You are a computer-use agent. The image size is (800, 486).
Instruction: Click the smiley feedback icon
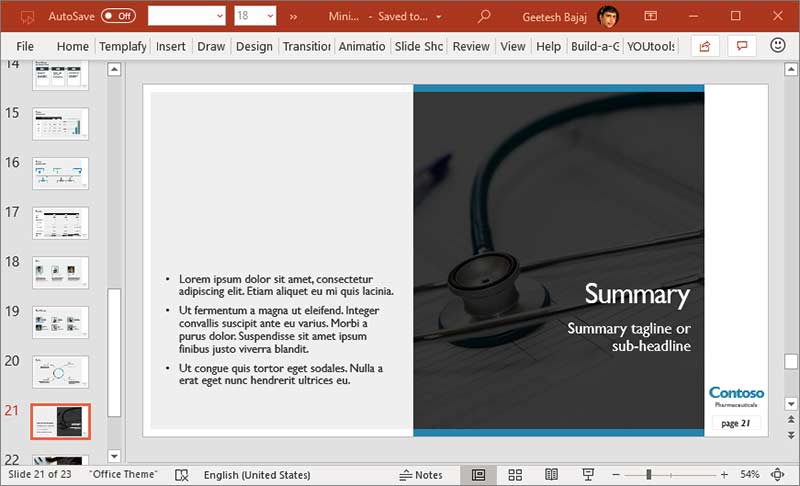pyautogui.click(x=778, y=46)
